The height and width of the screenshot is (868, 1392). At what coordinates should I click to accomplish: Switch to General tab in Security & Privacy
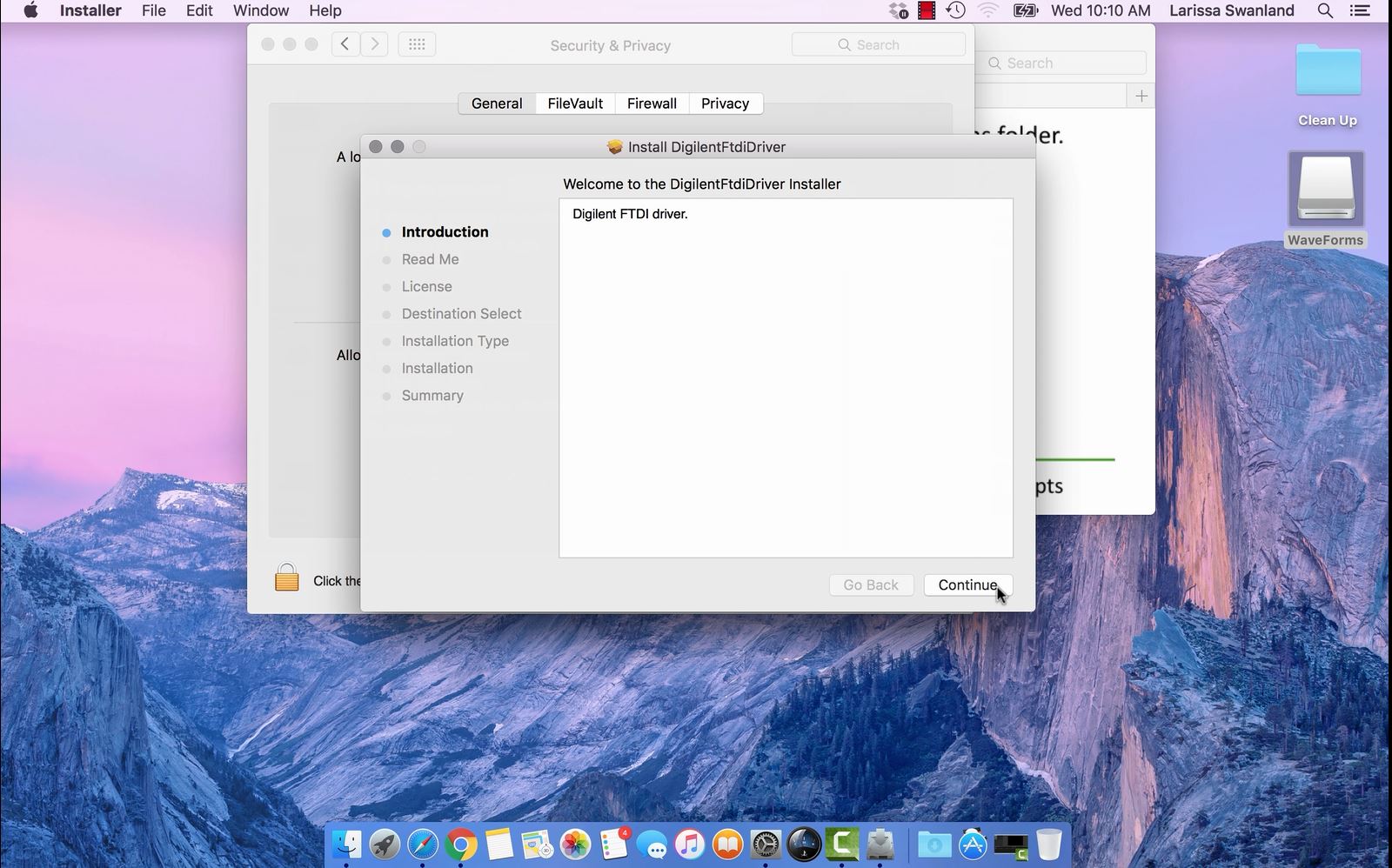click(x=497, y=103)
